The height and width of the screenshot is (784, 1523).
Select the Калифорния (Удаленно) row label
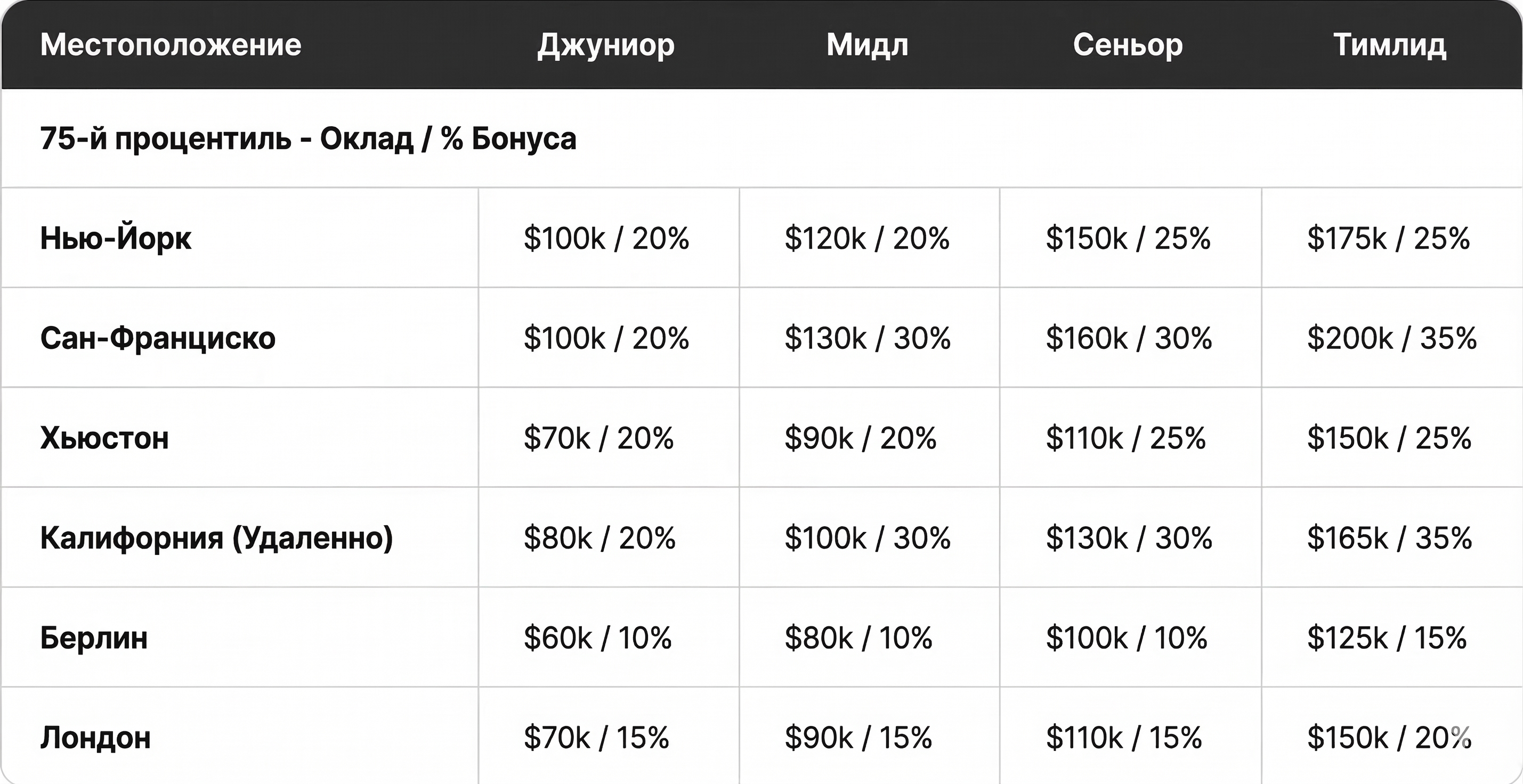[x=216, y=537]
